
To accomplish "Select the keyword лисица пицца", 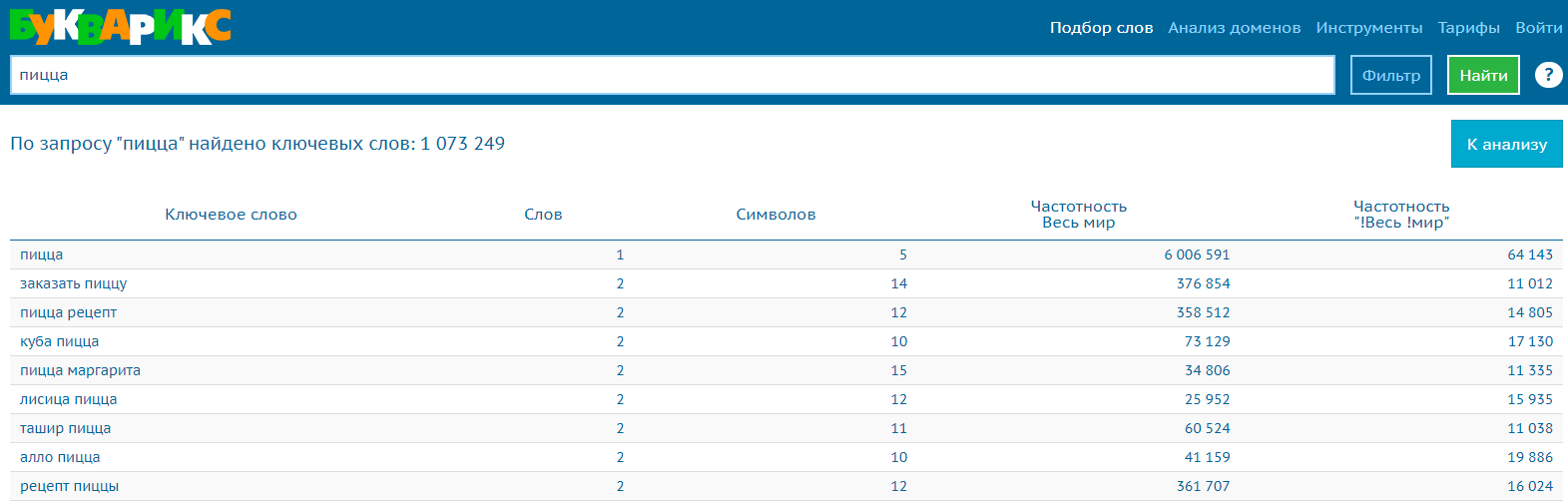I will coord(68,399).
